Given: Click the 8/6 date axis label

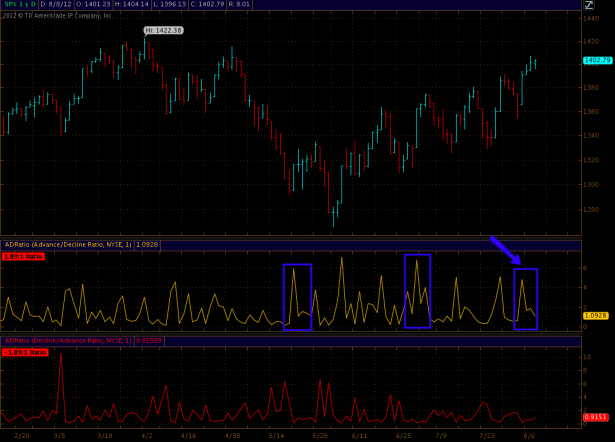Looking at the screenshot, I should tap(529, 436).
